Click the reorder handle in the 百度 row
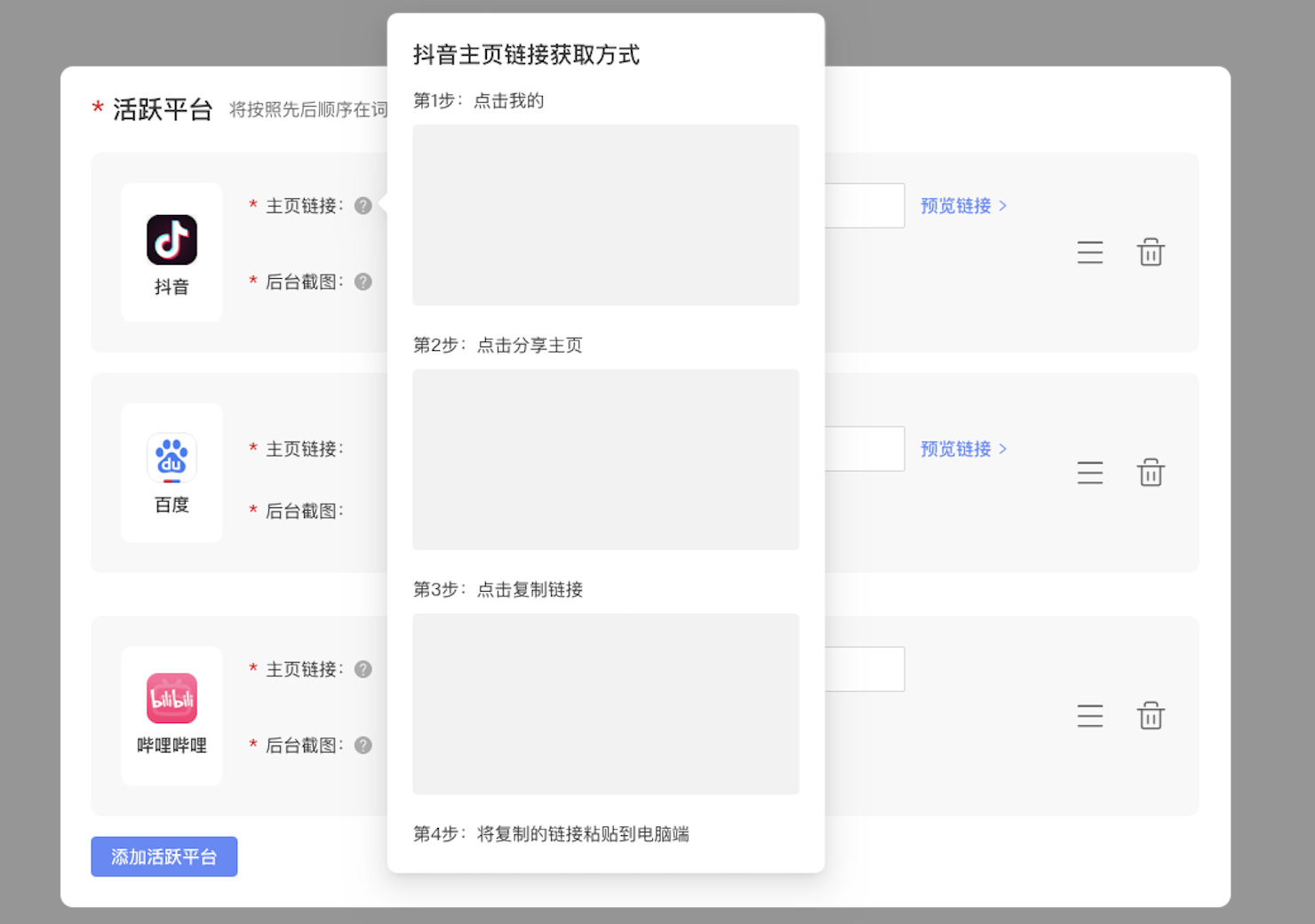The height and width of the screenshot is (924, 1315). [x=1090, y=473]
